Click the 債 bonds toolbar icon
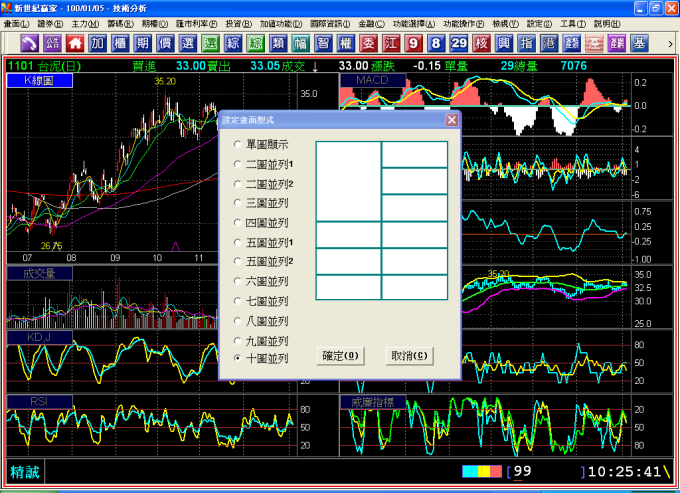 tap(165, 43)
